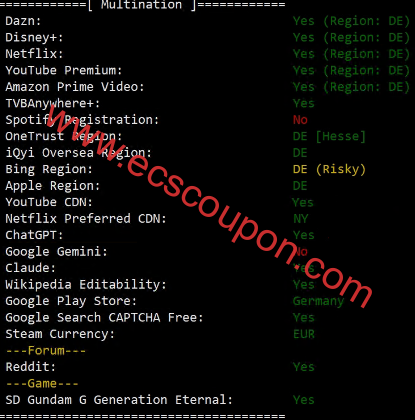The image size is (415, 420).
Task: Click the Dazn label line
Action: point(23,21)
